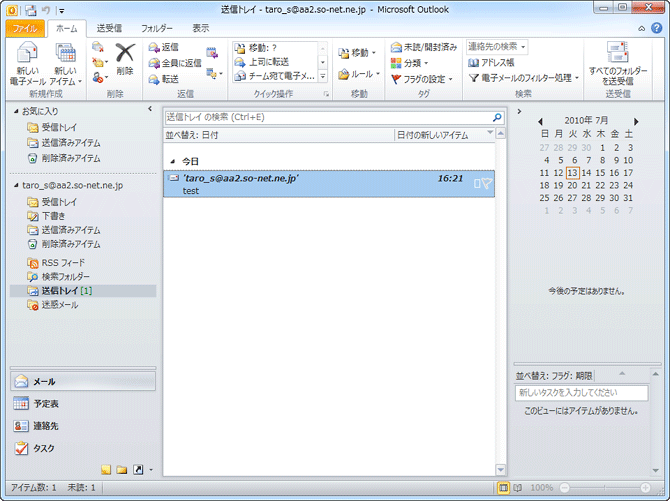The width and height of the screenshot is (670, 501).
Task: Expand the ルール (Rules) dropdown
Action: (356, 74)
